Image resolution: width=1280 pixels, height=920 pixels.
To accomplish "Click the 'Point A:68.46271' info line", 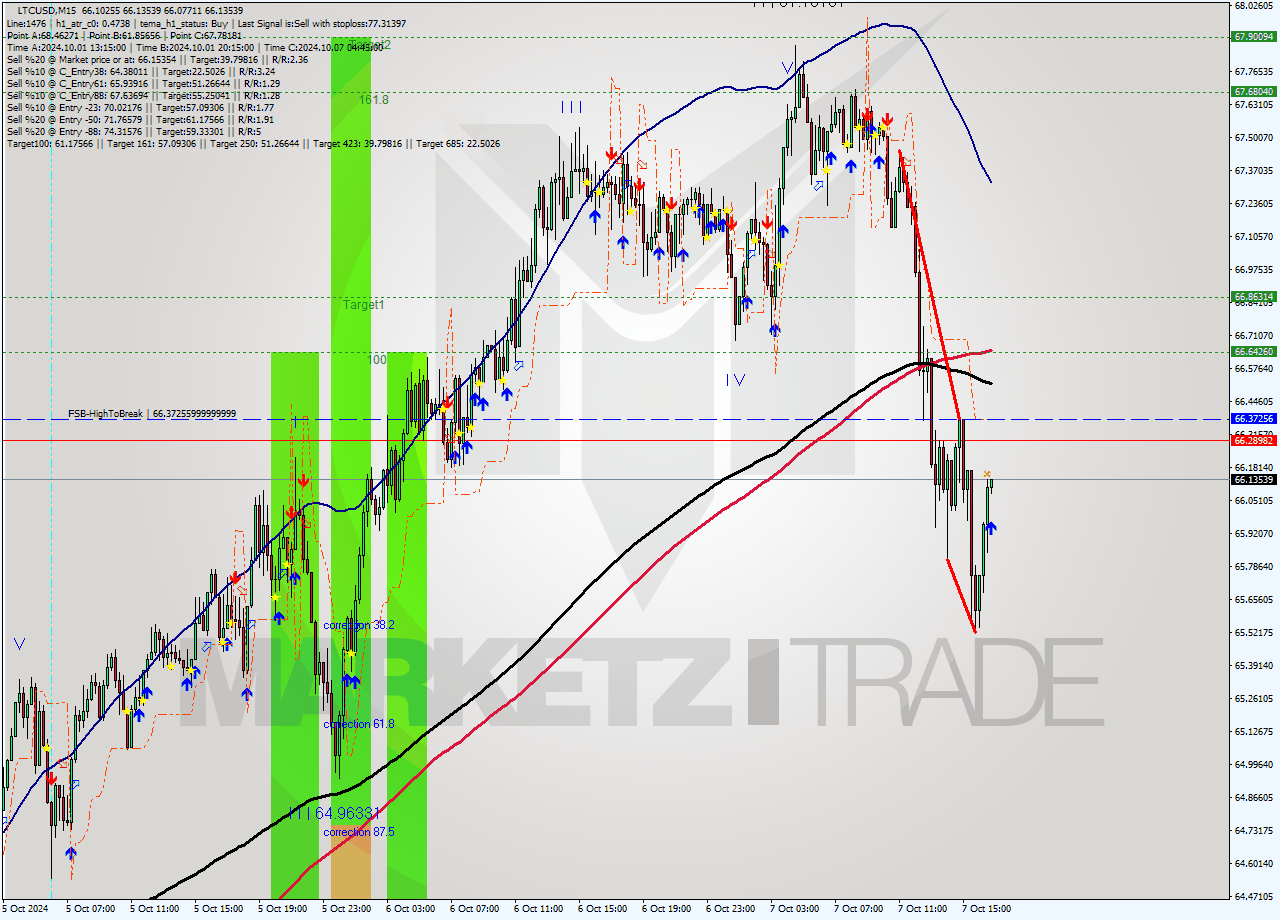I will (123, 35).
